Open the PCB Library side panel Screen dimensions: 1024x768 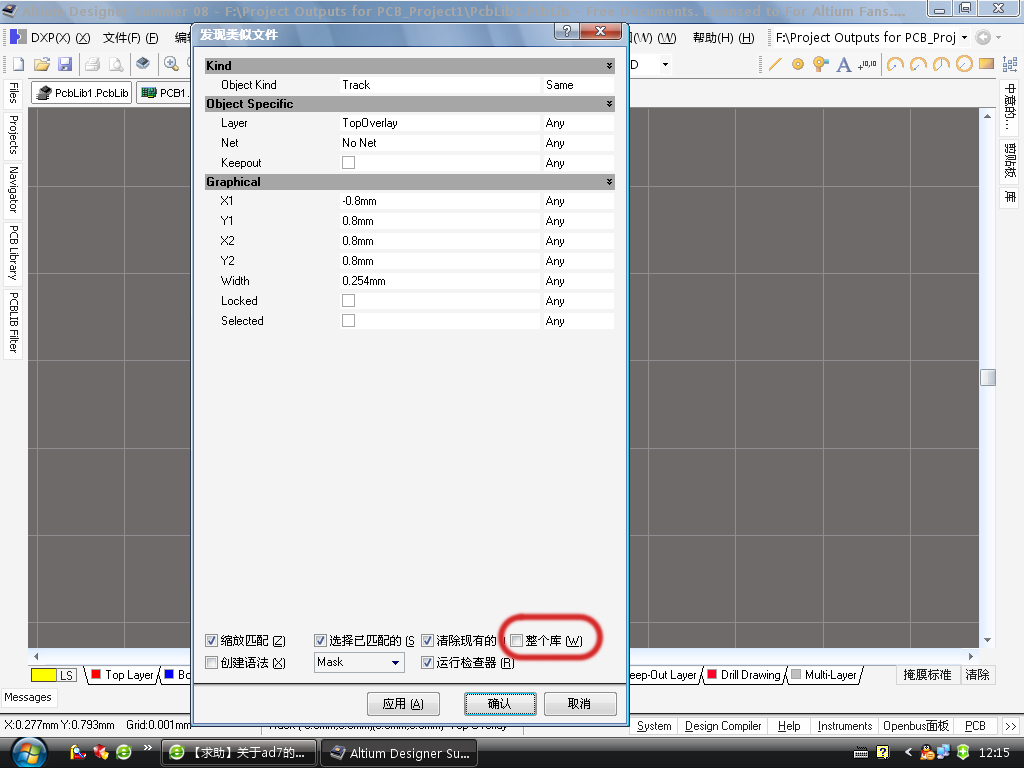click(x=13, y=253)
